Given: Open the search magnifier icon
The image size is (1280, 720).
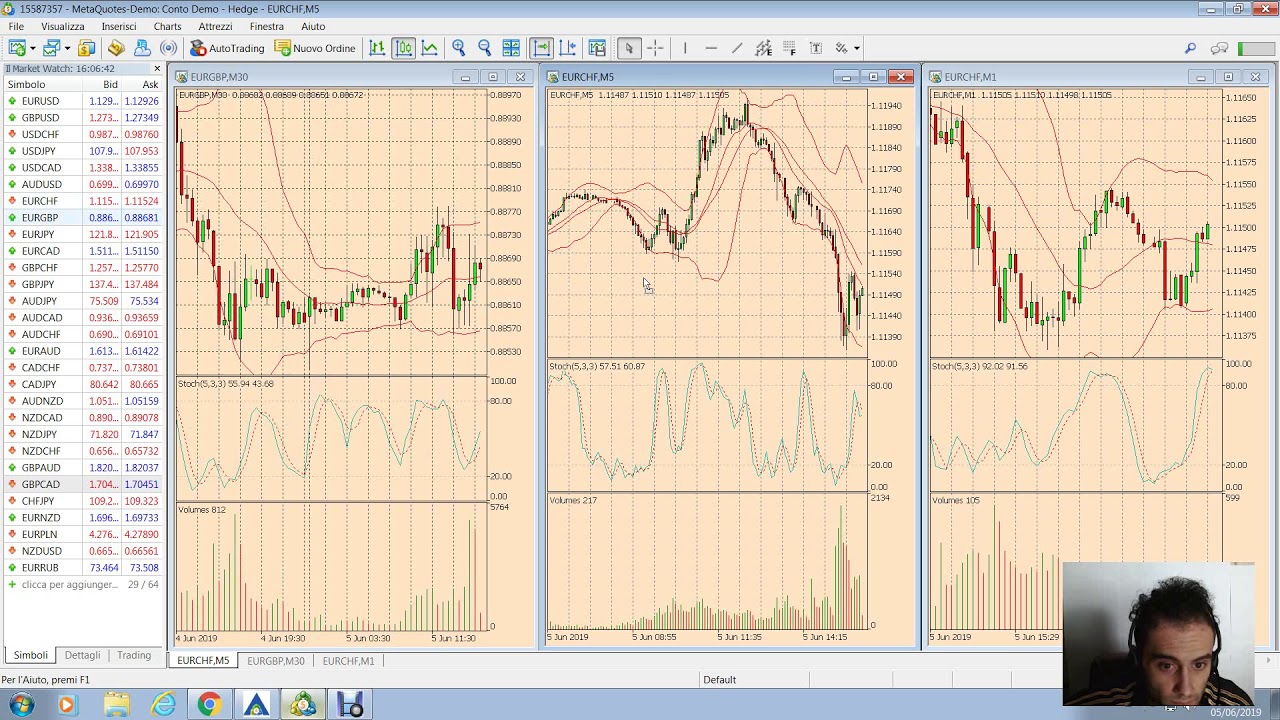Looking at the screenshot, I should point(1190,48).
